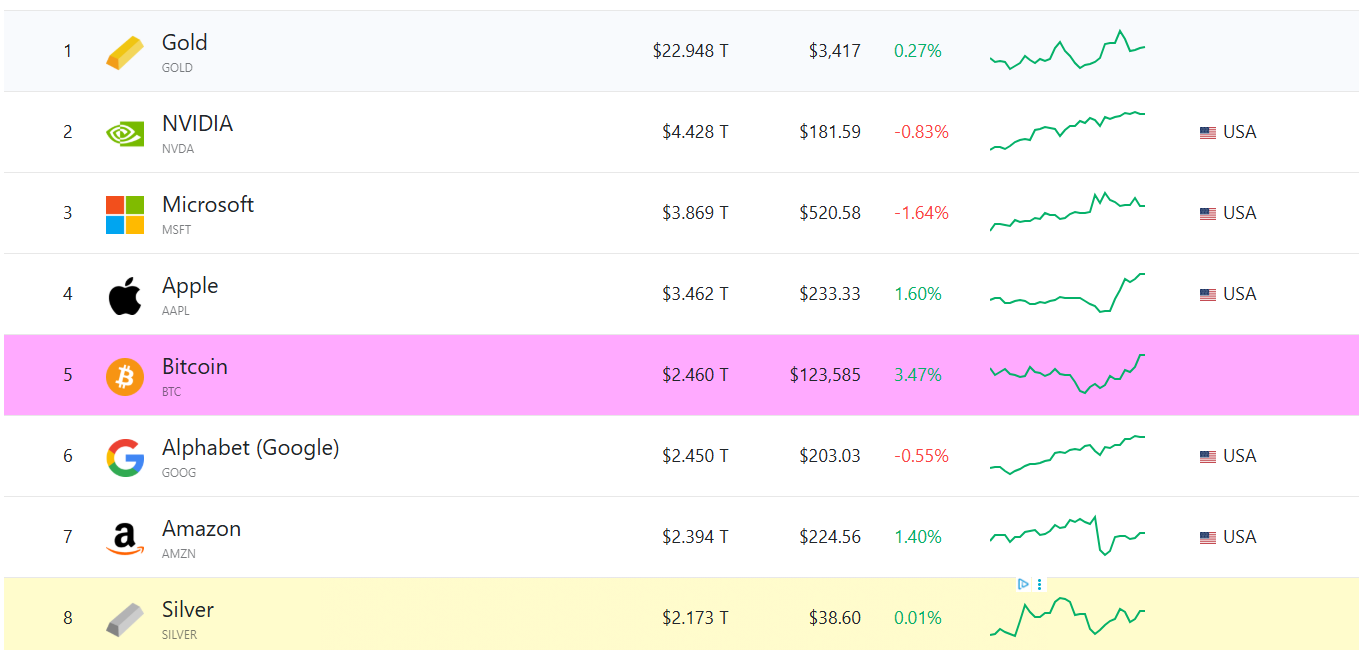Open the NVIDIA company name link

tap(197, 124)
